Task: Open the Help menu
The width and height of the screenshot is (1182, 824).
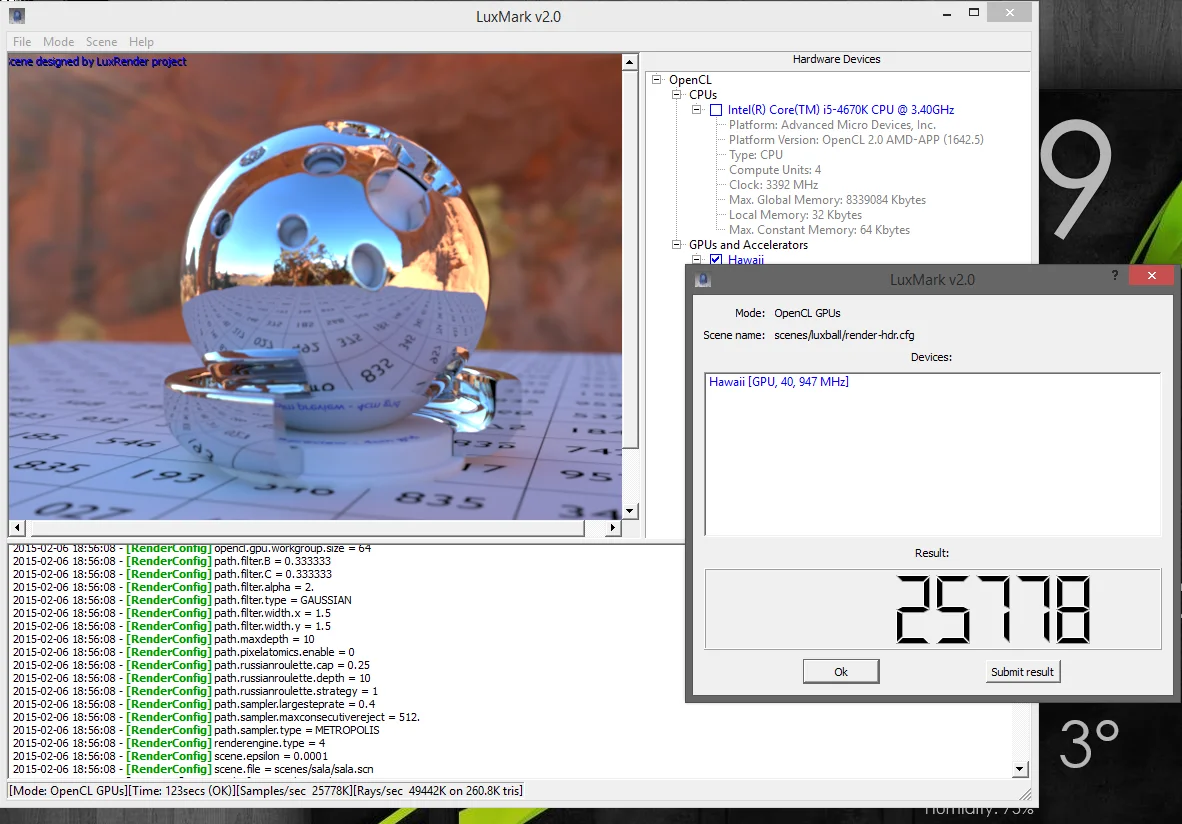Action: [x=141, y=41]
